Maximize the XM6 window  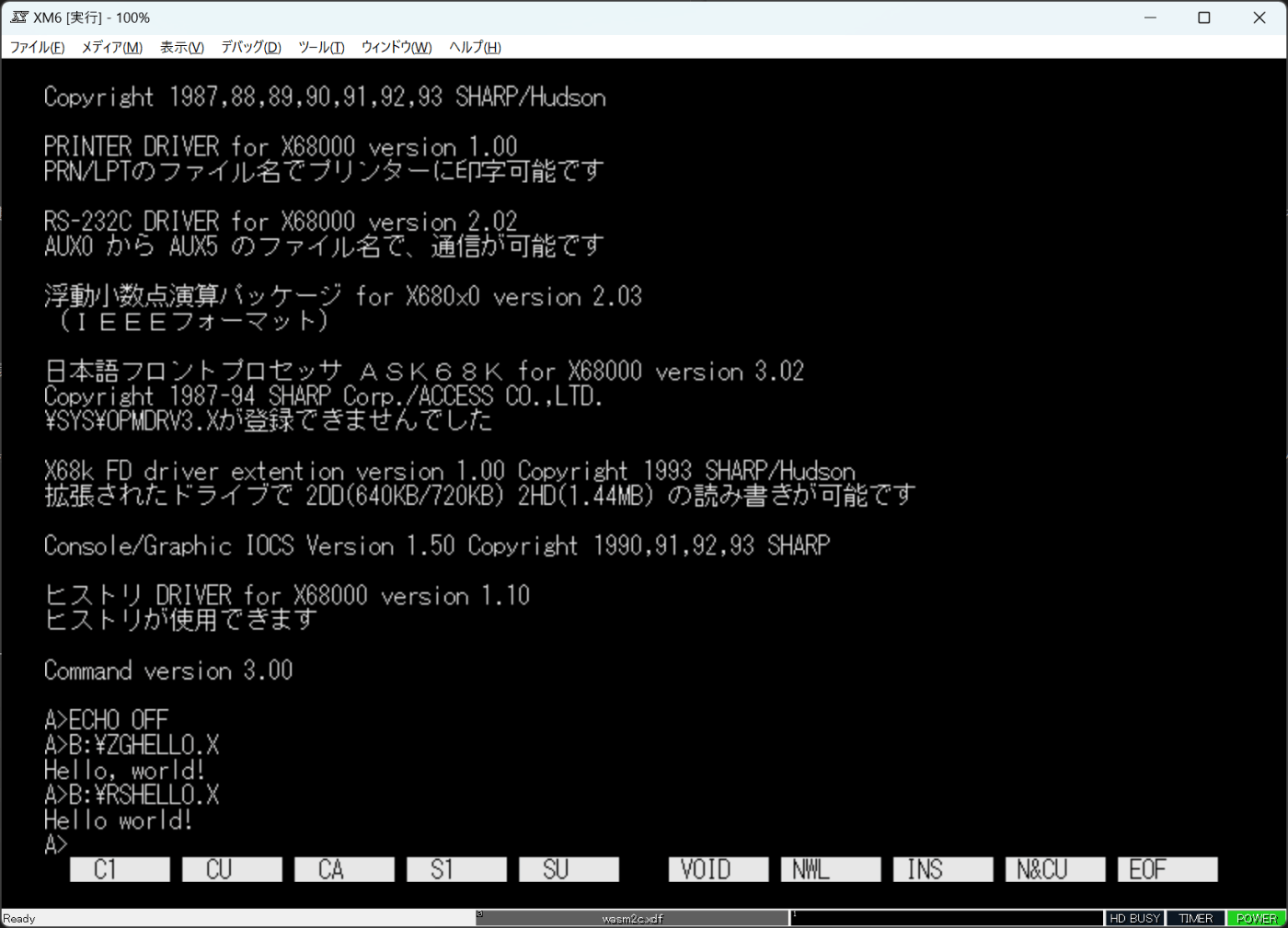(x=1203, y=17)
